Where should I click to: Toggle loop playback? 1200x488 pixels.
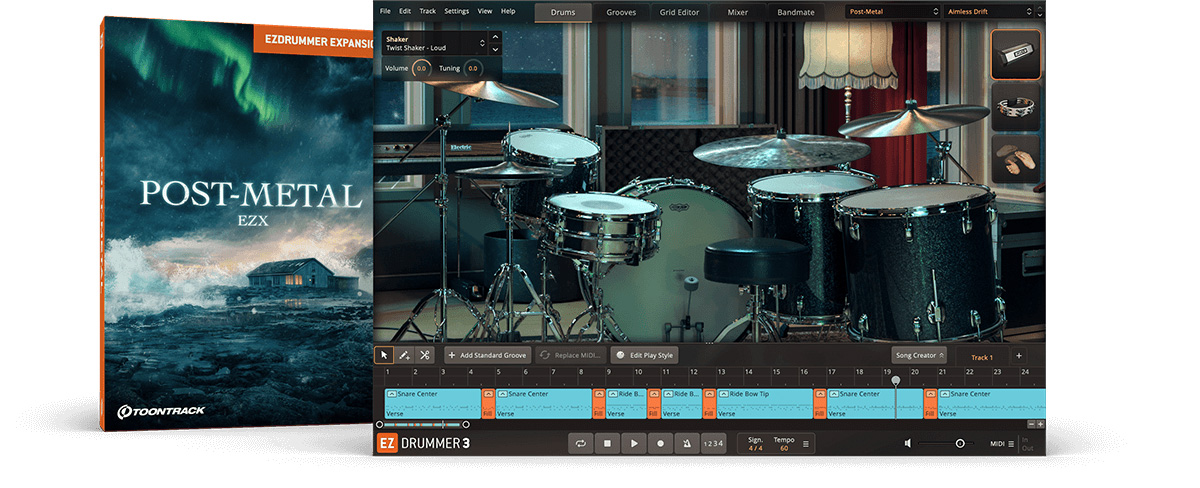[x=580, y=443]
